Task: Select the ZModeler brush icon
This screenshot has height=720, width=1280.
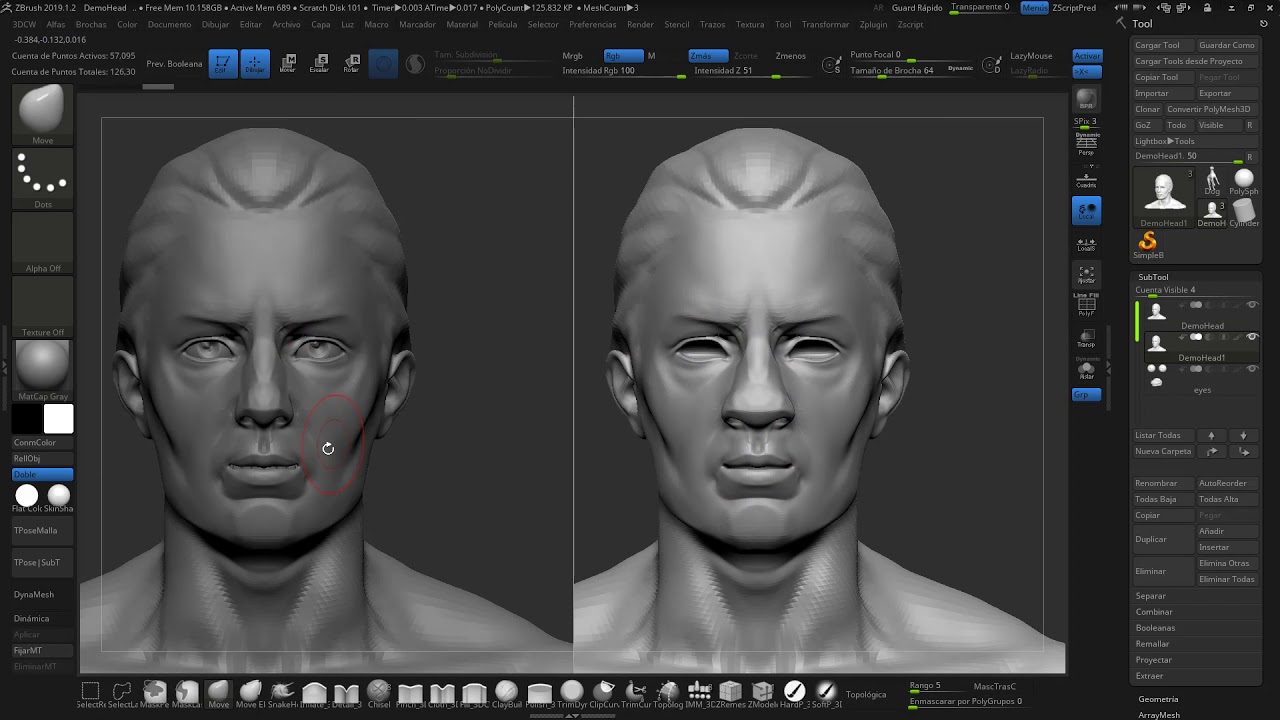Action: [x=763, y=693]
